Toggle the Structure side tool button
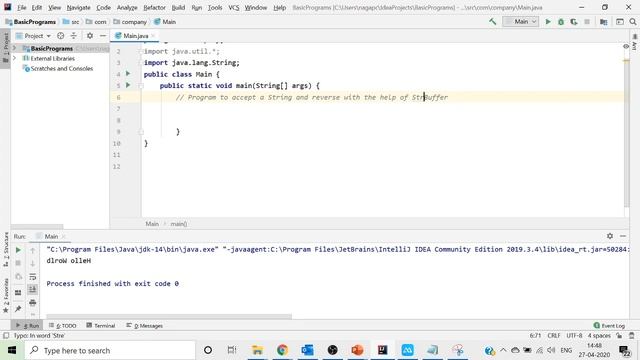Viewport: 640px width, 360px height. click(x=5, y=249)
